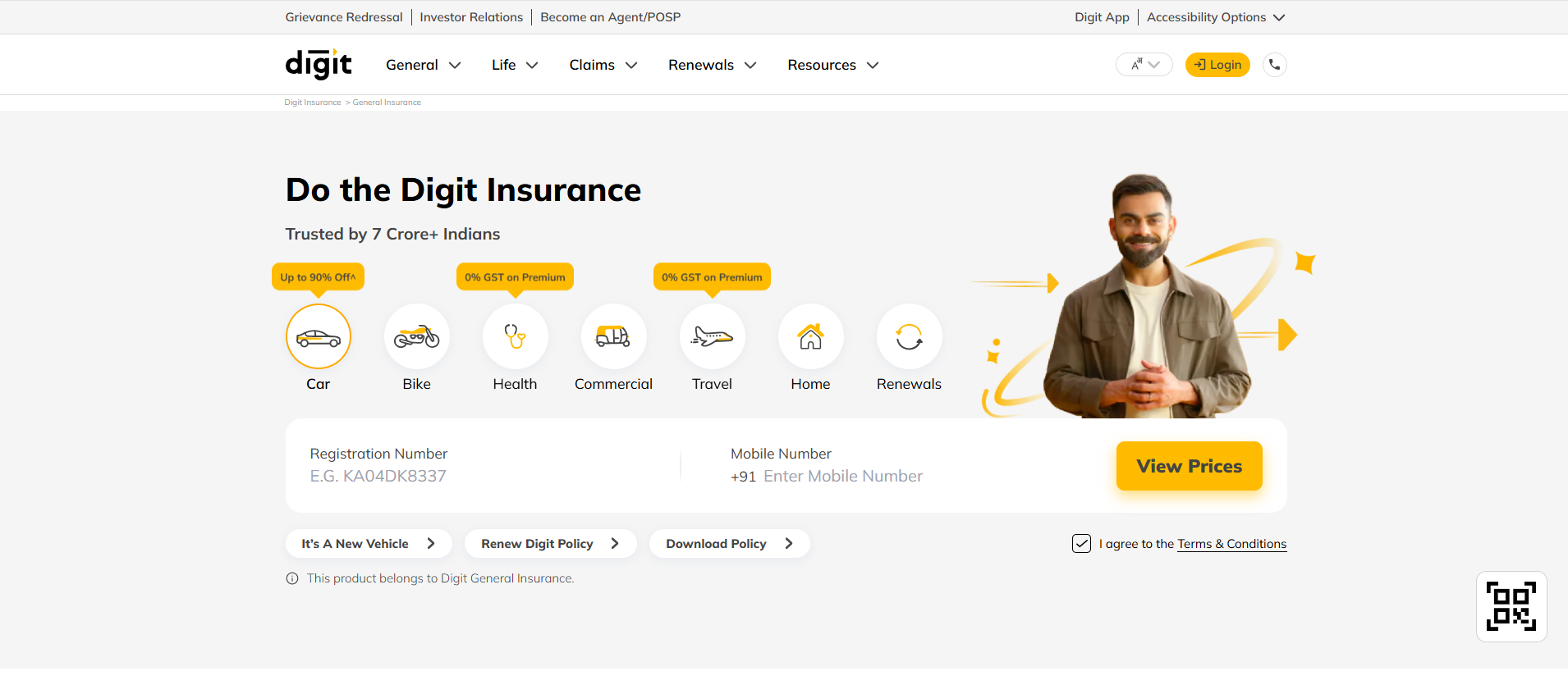Screen dimensions: 1568x685
Task: Expand Accessibility Options
Action: pos(1216,17)
